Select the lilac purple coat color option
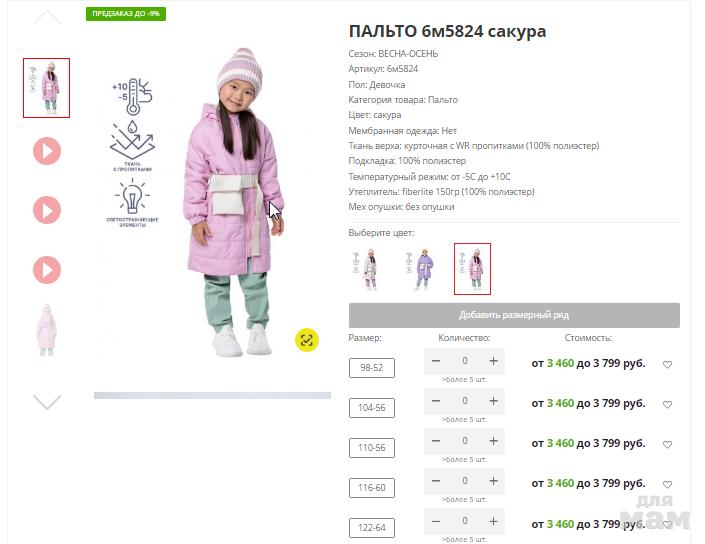This screenshot has height=544, width=705. coord(420,269)
